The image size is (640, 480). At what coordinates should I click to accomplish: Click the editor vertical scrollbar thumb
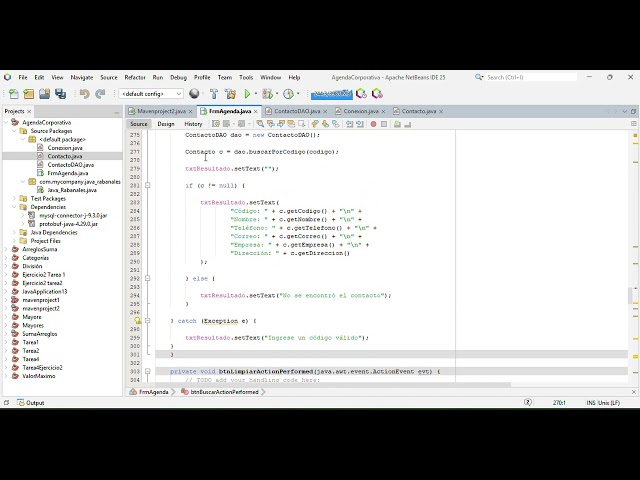630,296
